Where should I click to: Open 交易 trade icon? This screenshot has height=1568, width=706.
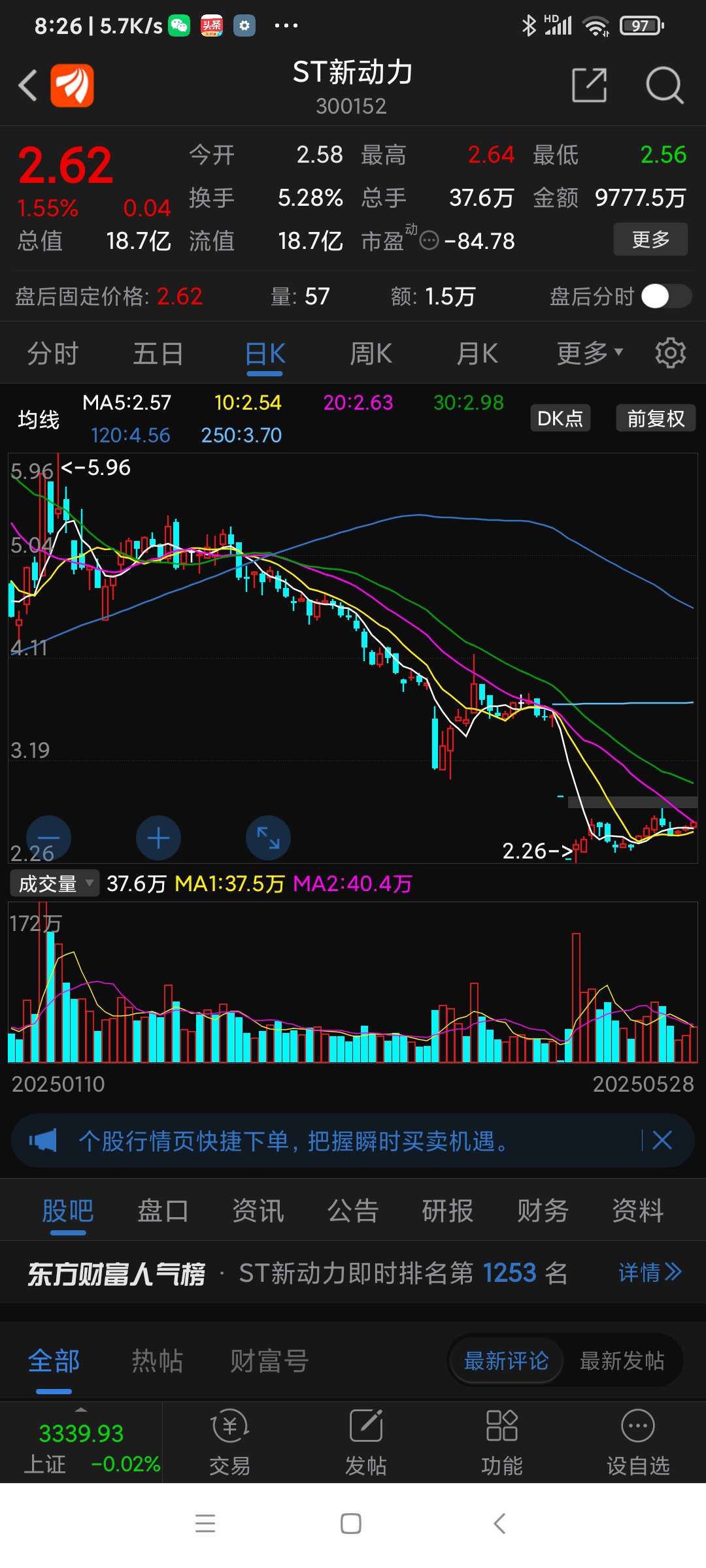[229, 1443]
